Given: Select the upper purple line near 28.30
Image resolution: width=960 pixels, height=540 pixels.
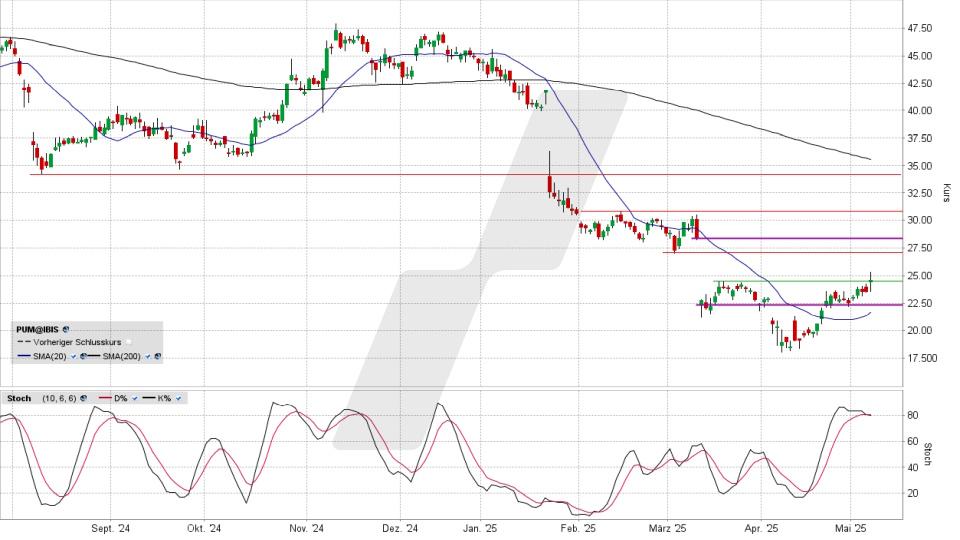Looking at the screenshot, I should 797,238.
